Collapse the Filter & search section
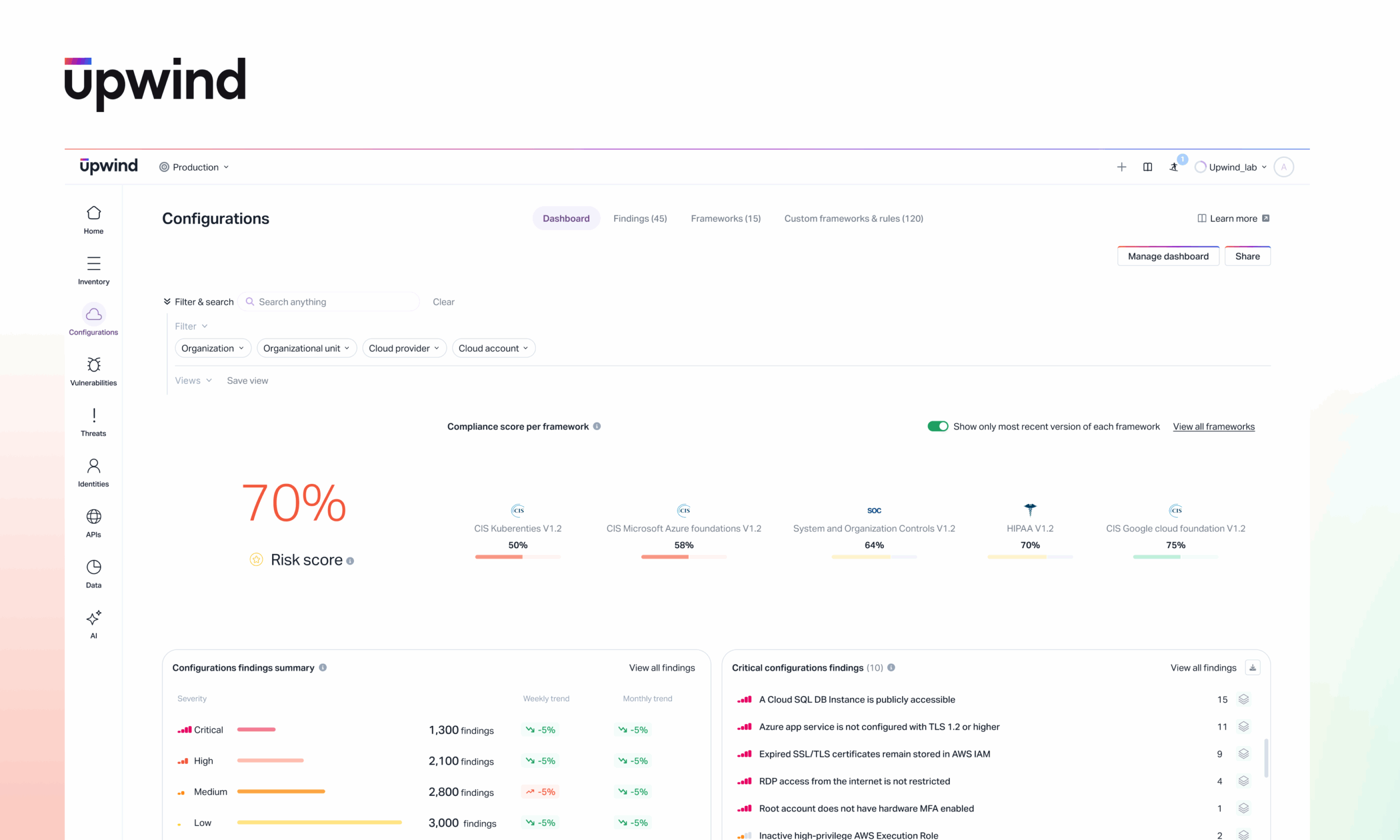This screenshot has width=1400, height=840. click(x=167, y=302)
